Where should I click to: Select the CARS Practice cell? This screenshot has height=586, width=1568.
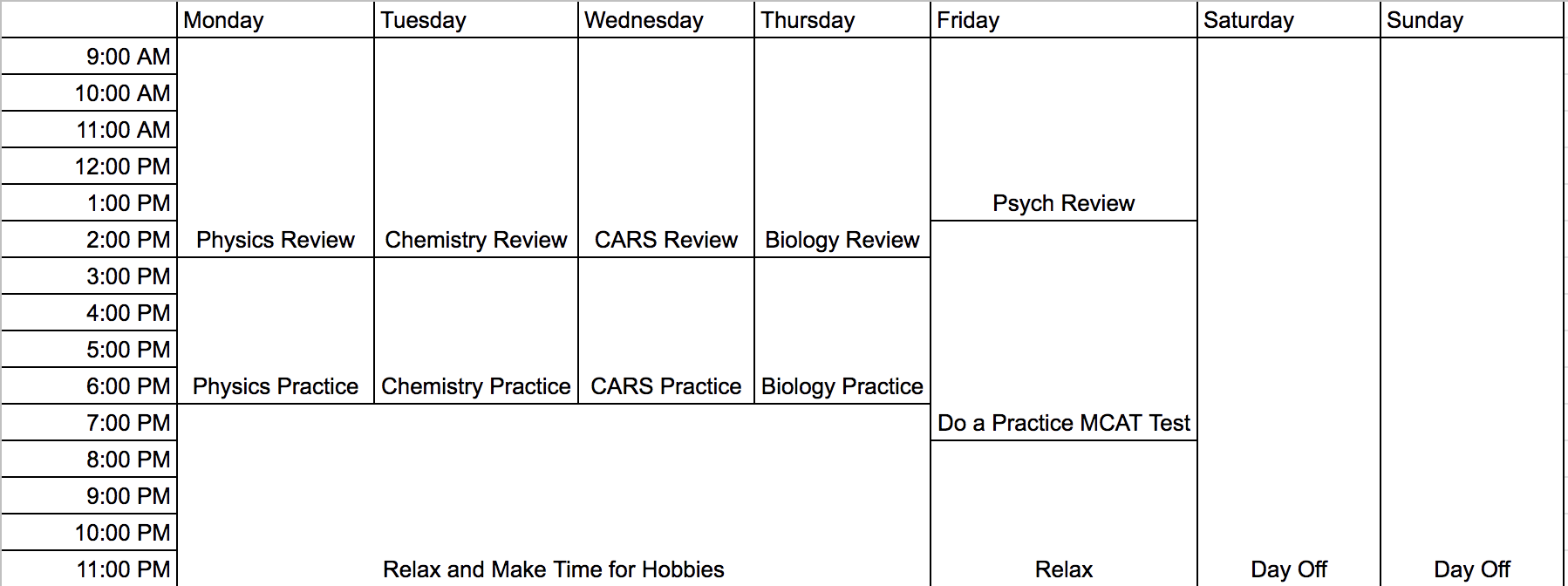point(666,330)
